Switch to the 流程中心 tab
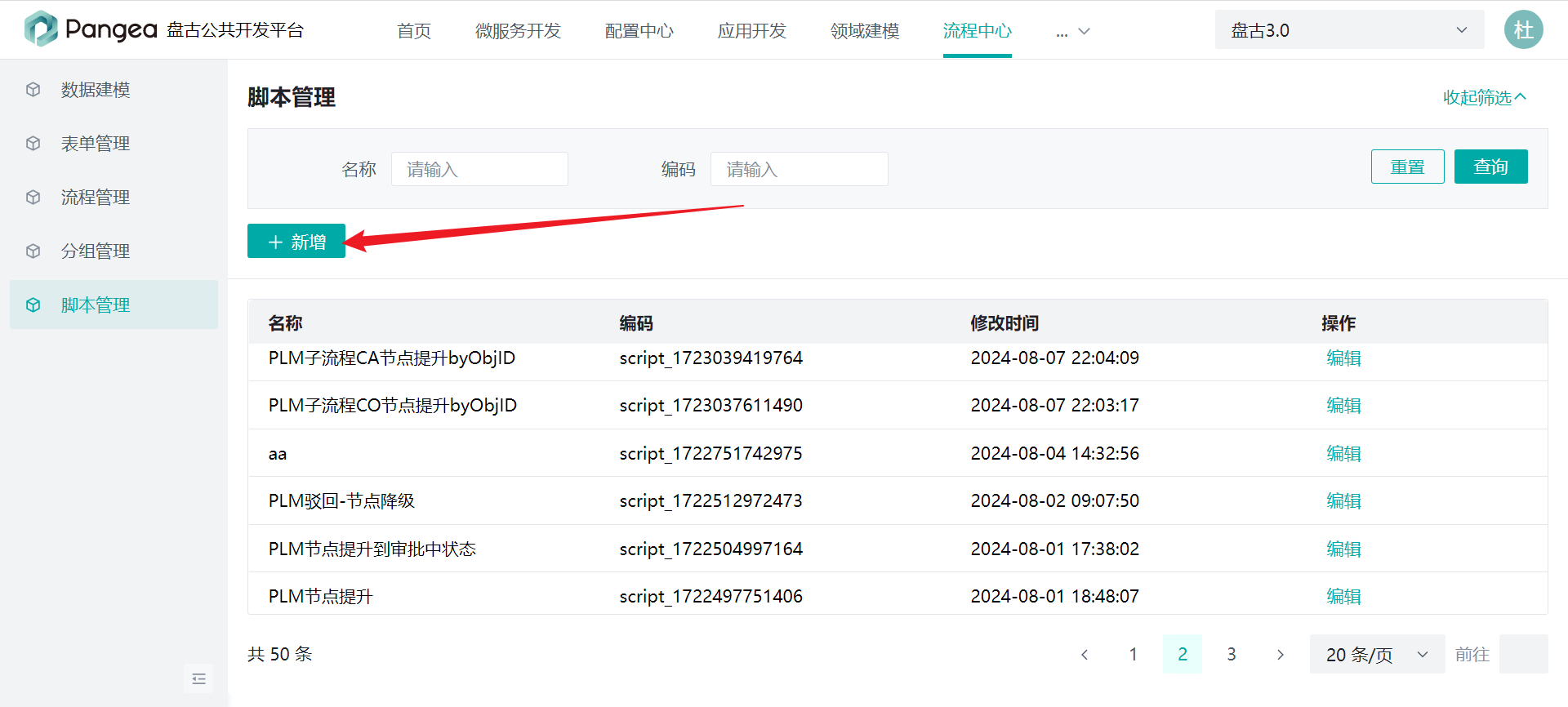This screenshot has height=707, width=1568. 977,31
